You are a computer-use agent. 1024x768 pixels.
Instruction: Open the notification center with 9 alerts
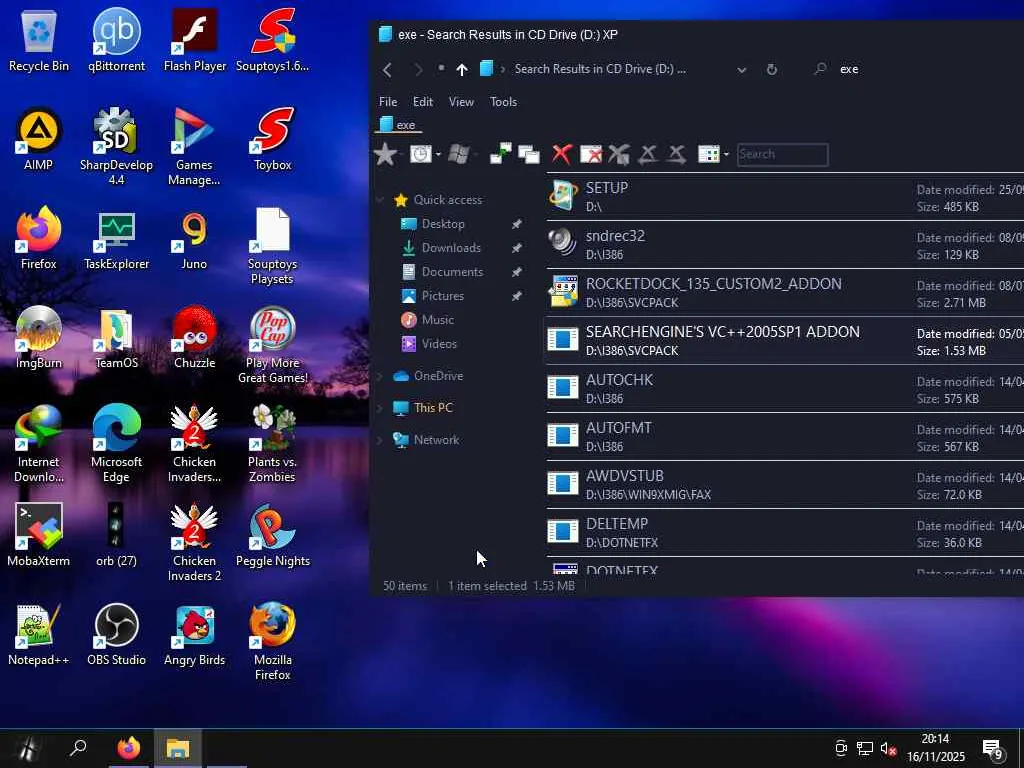click(993, 750)
